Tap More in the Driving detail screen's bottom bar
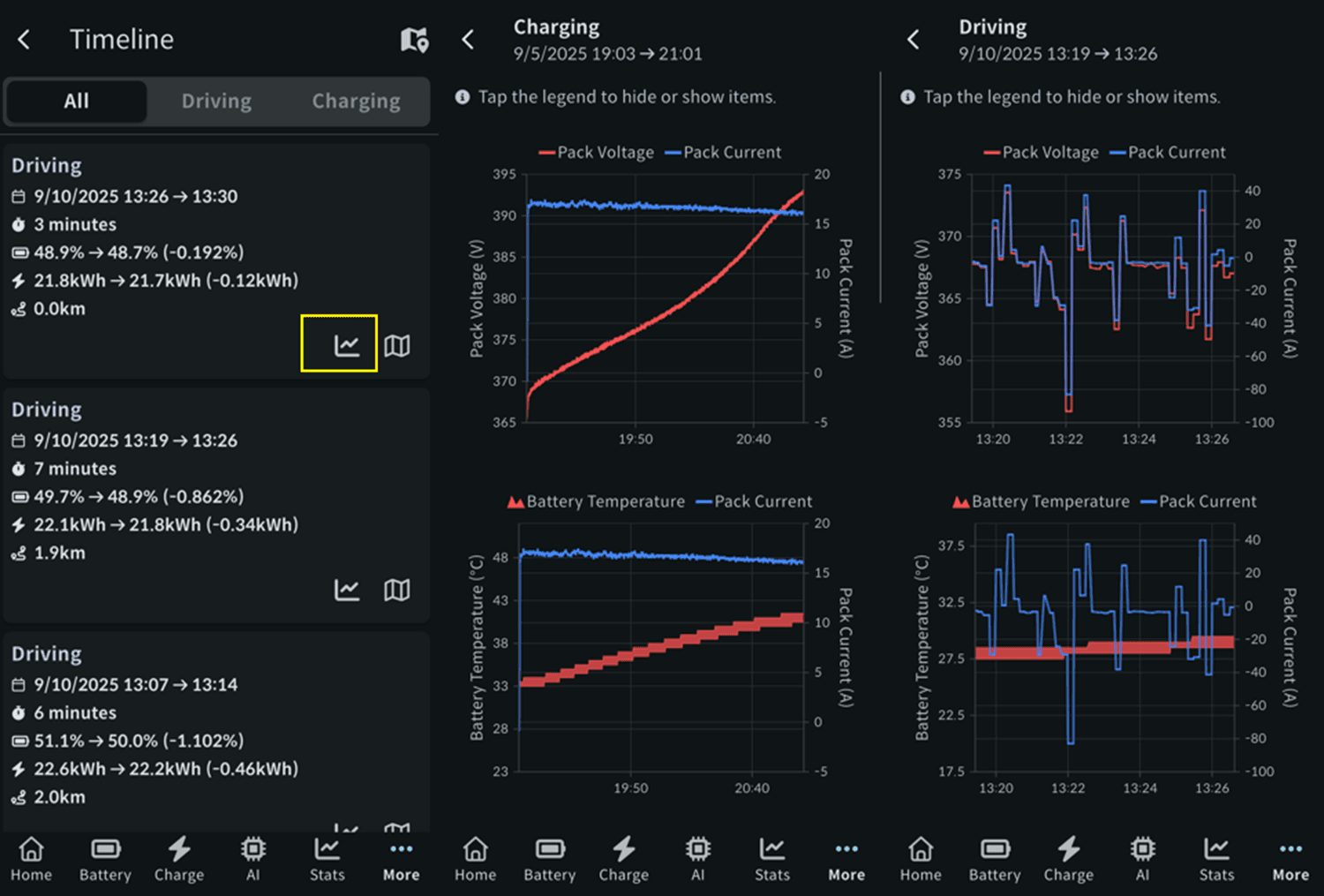The width and height of the screenshot is (1324, 896). point(1291,860)
